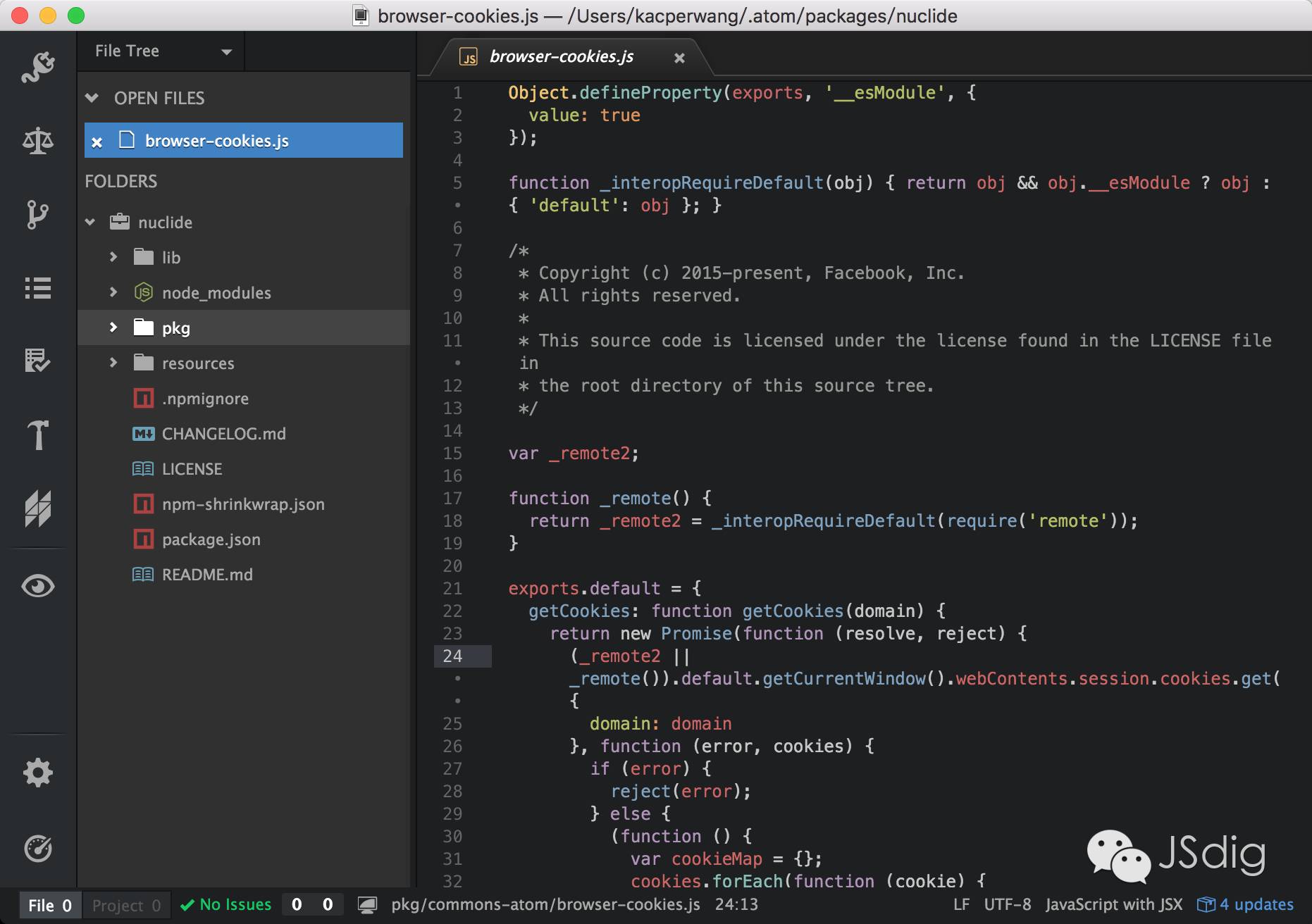The image size is (1312, 924).
Task: Click the remote connection monitor icon in status bar
Action: (367, 905)
